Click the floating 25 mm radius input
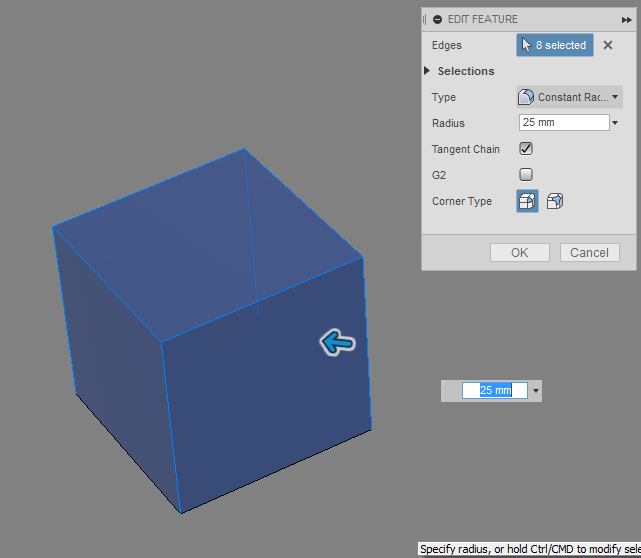Image resolution: width=641 pixels, height=558 pixels. point(495,390)
